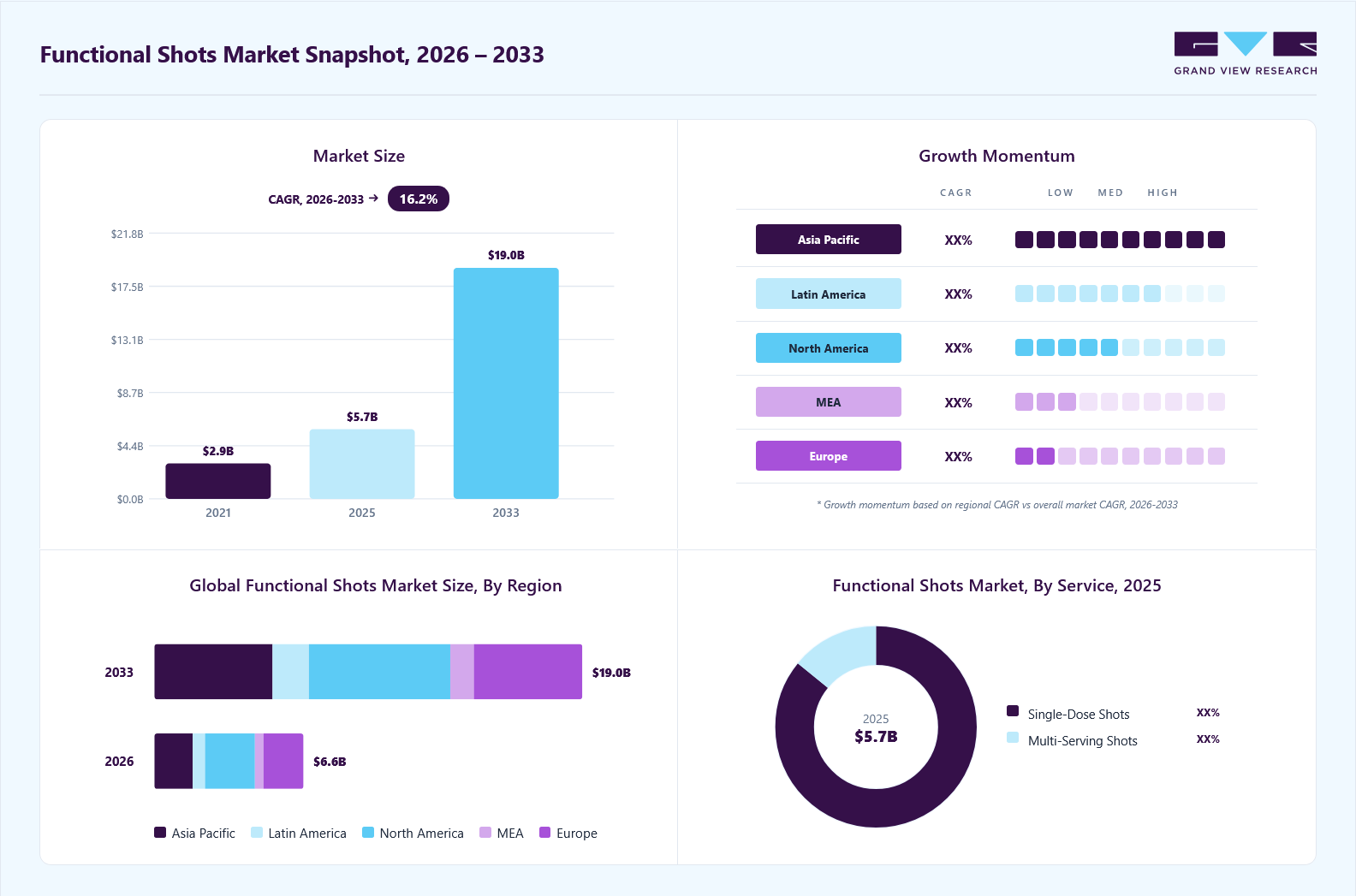This screenshot has width=1356, height=896.
Task: Select the 2025 market size bar
Action: 362,464
